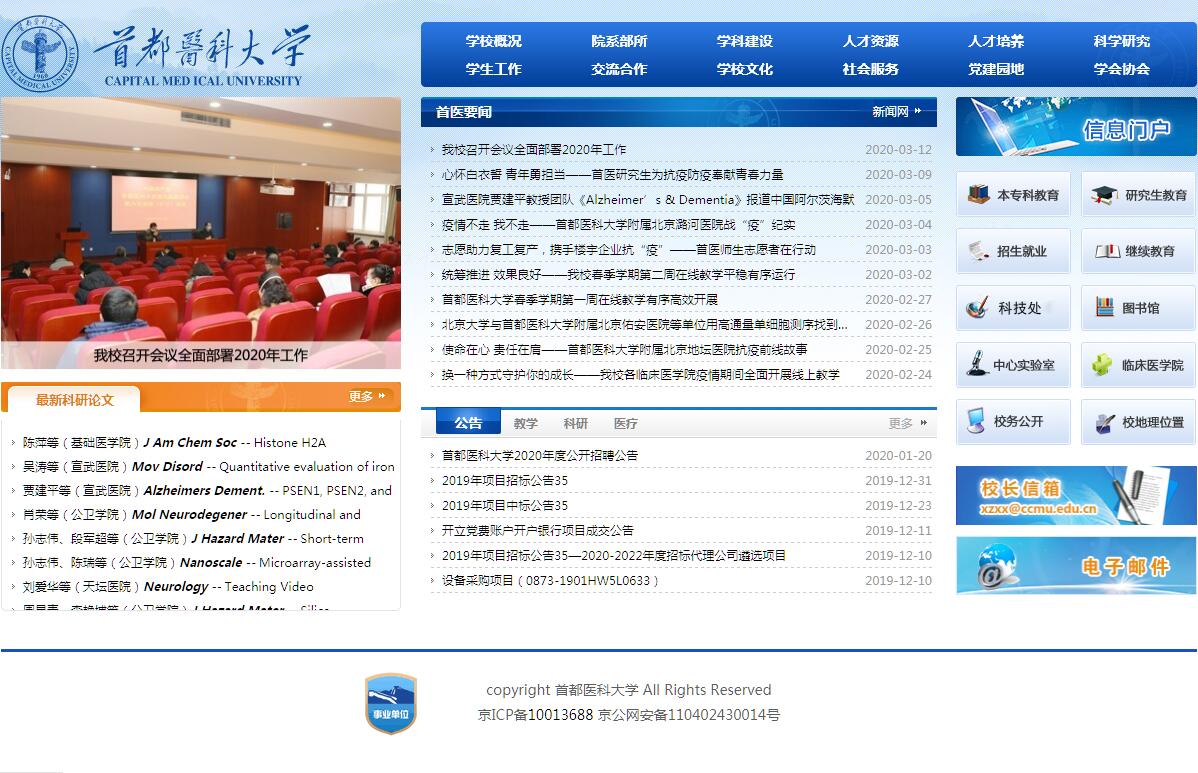This screenshot has width=1198, height=773.
Task: Click the 中心实验室 microscope icon
Action: [976, 365]
